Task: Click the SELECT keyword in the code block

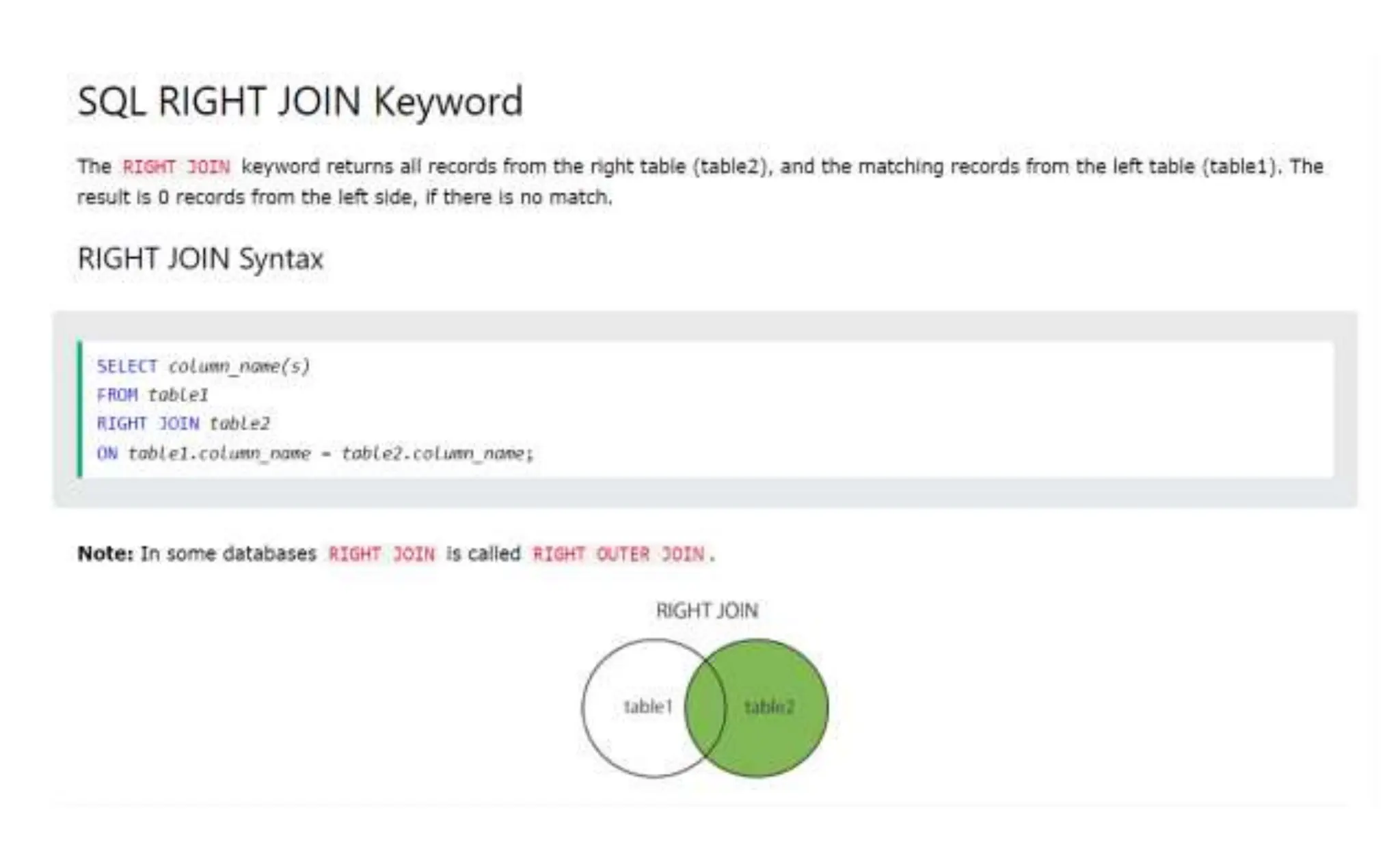Action: [127, 366]
